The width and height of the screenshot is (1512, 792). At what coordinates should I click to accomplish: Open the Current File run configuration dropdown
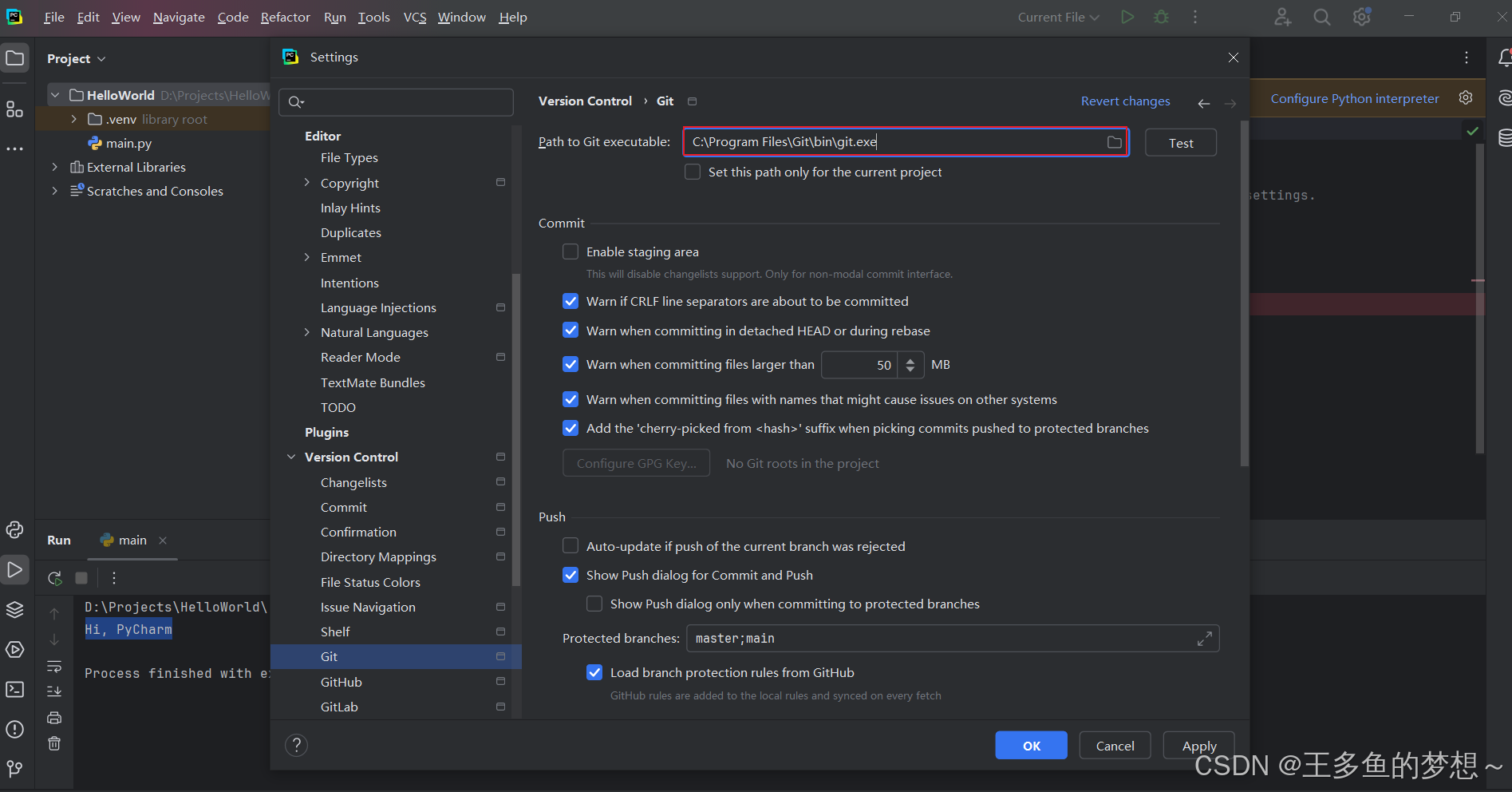point(1058,17)
